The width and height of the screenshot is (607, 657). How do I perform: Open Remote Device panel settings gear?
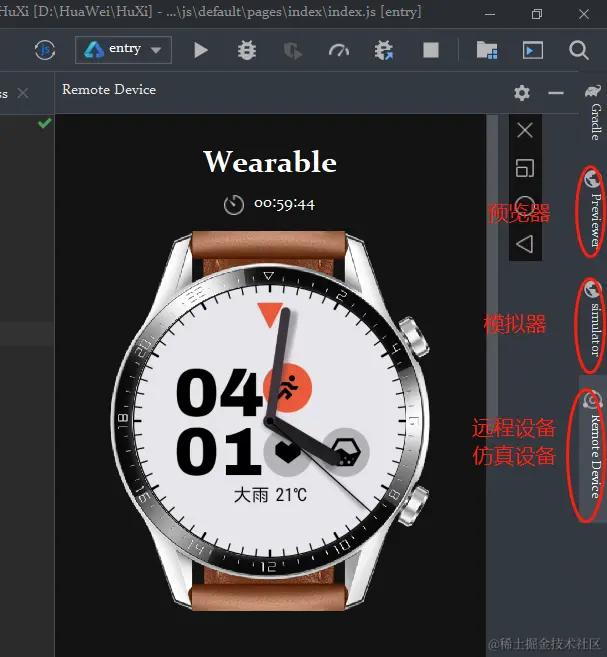pos(522,93)
